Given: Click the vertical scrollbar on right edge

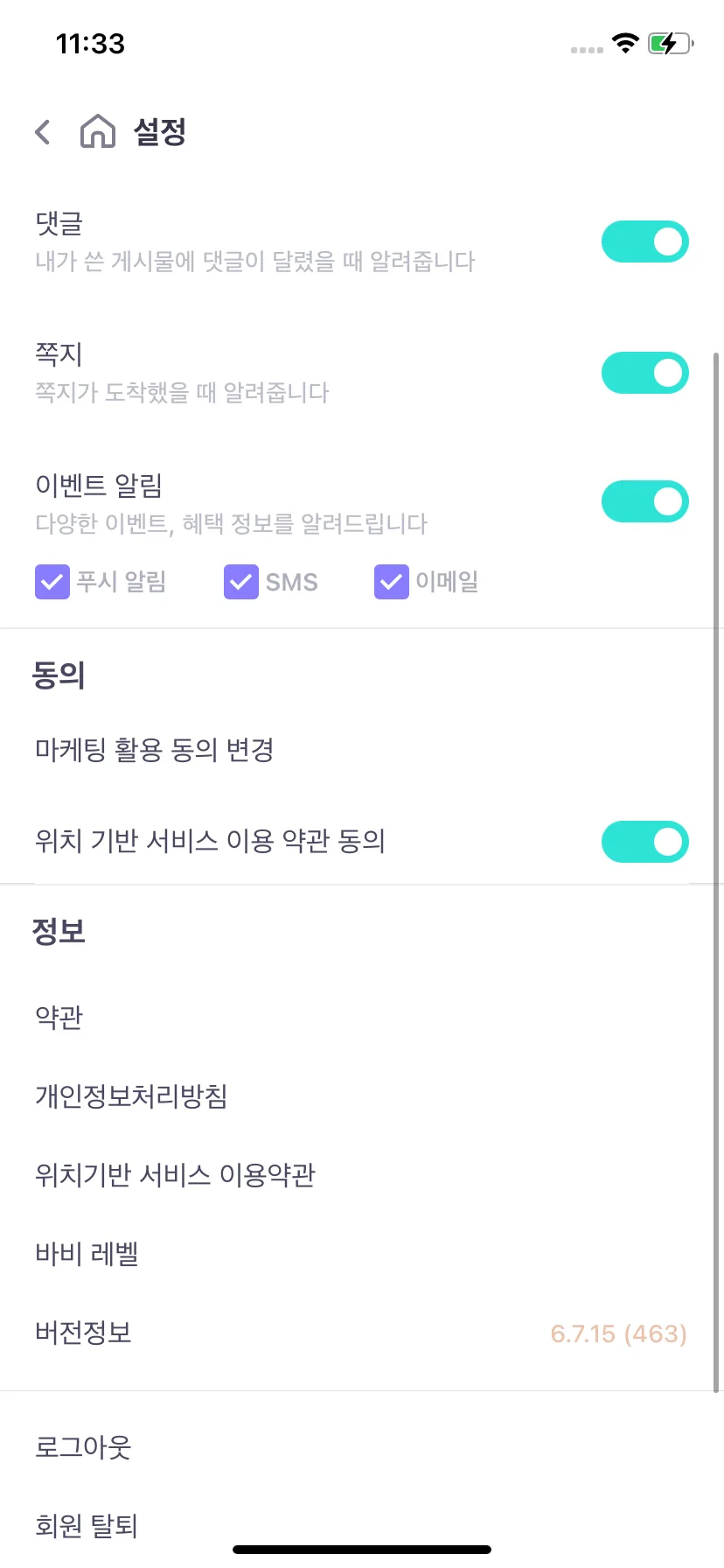Looking at the screenshot, I should click(717, 872).
